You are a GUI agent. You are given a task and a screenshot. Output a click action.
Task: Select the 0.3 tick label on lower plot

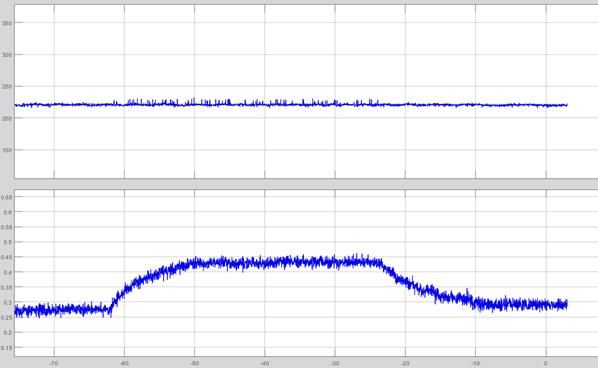8,303
